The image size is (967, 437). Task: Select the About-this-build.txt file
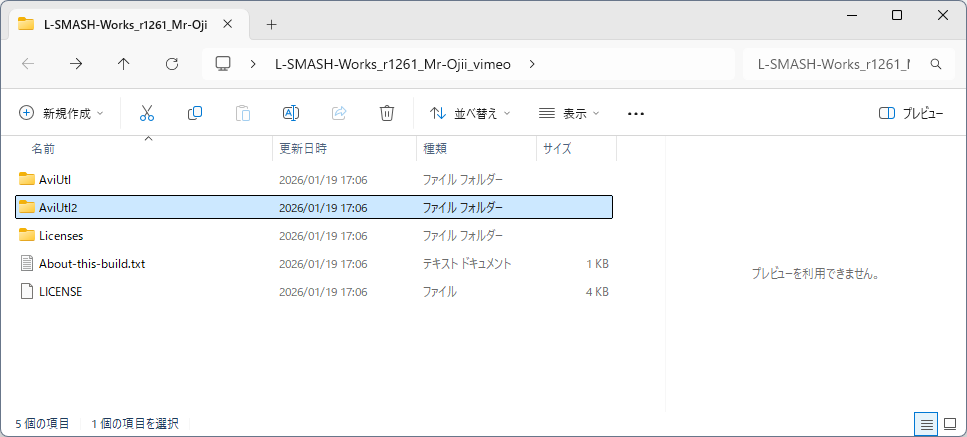pyautogui.click(x=92, y=264)
